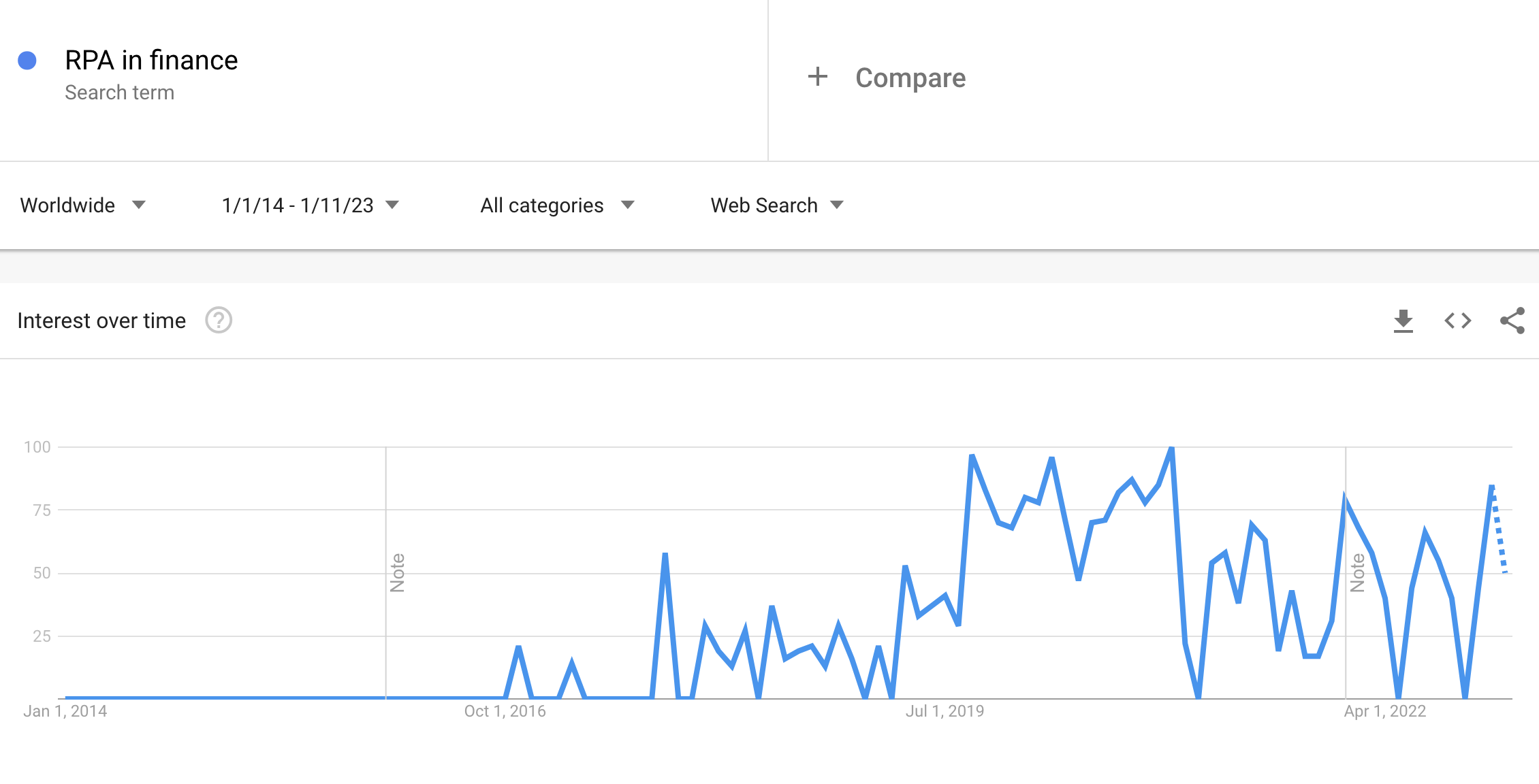
Task: Open the Interest over time help icon
Action: (219, 321)
